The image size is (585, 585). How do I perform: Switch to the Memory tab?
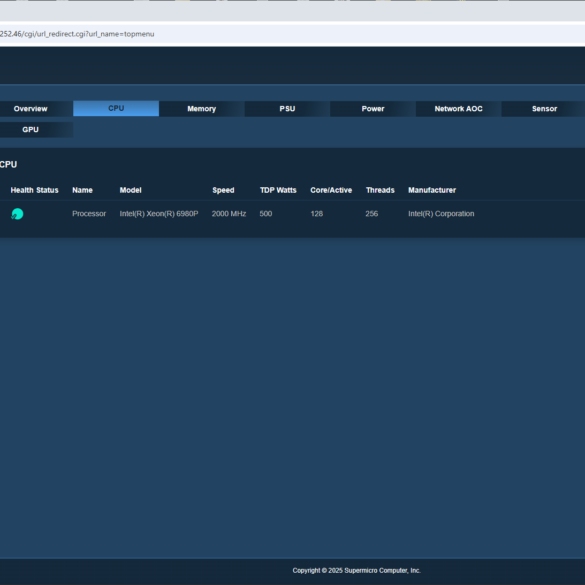[x=201, y=109]
